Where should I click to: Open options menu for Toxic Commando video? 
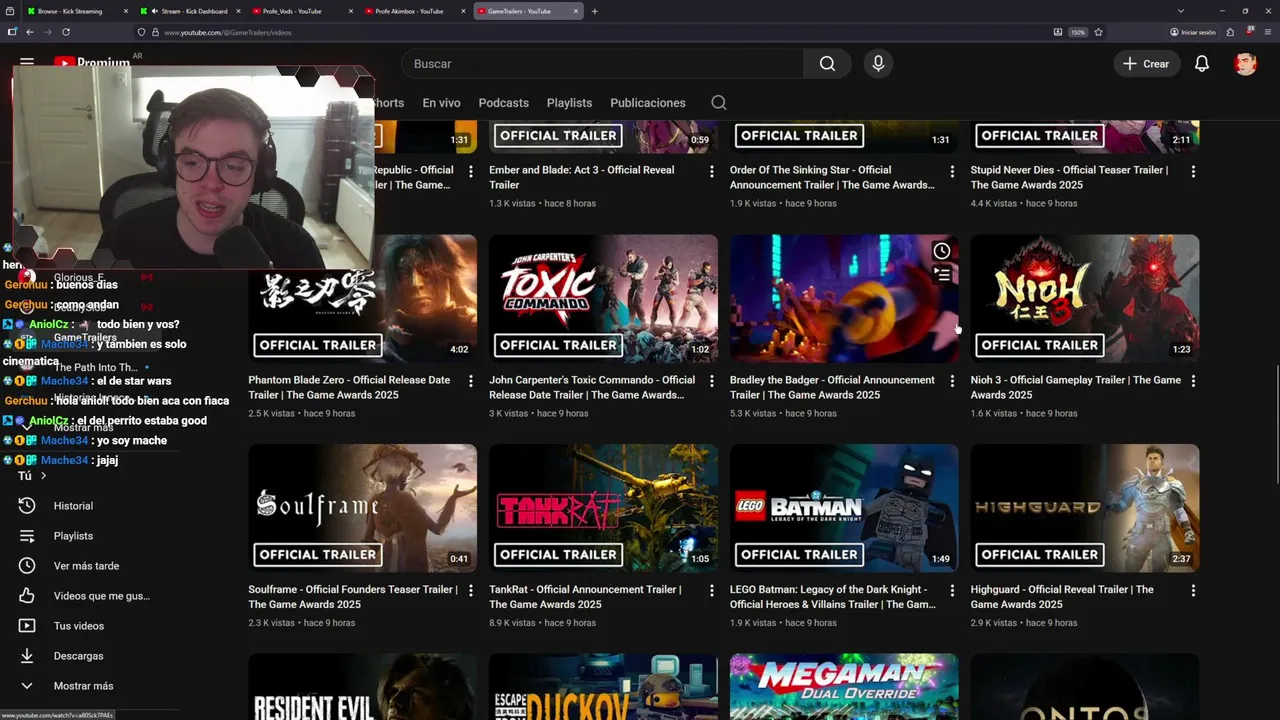point(711,381)
